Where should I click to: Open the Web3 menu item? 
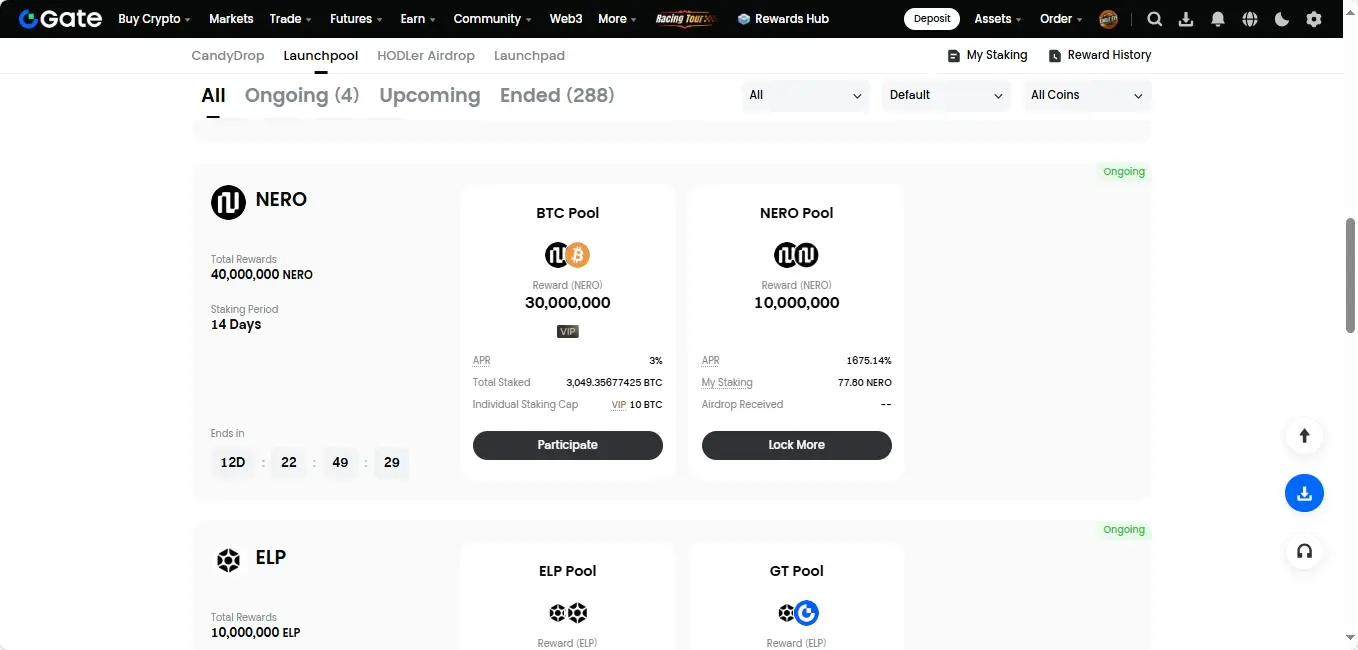pyautogui.click(x=566, y=19)
